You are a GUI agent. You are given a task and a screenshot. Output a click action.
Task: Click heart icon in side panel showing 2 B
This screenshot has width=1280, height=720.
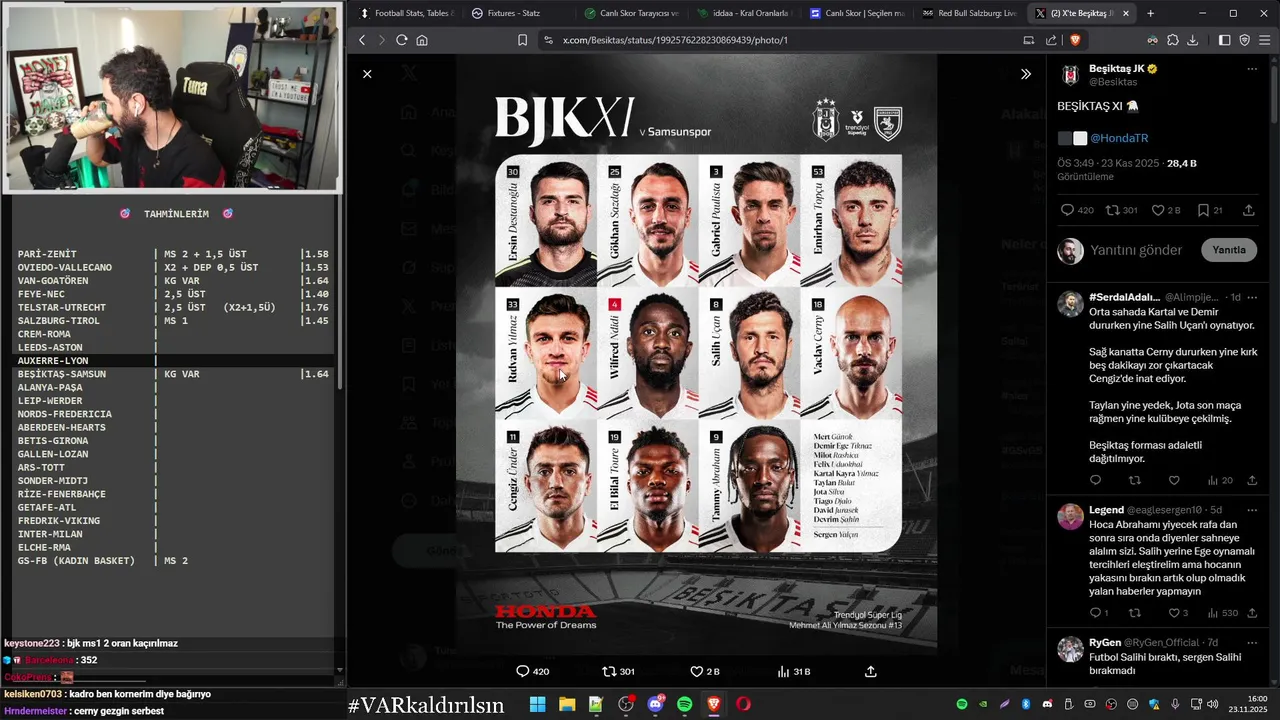tap(1158, 210)
